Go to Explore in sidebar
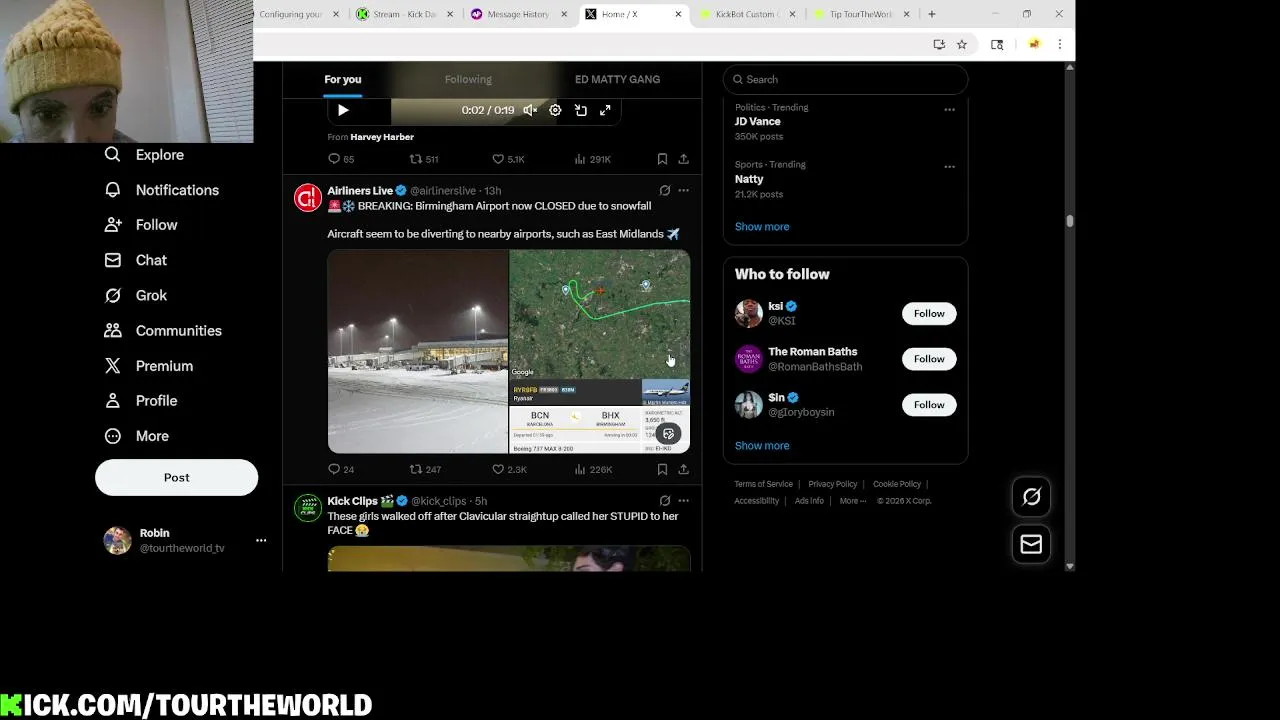Viewport: 1280px width, 720px height. pos(145,155)
